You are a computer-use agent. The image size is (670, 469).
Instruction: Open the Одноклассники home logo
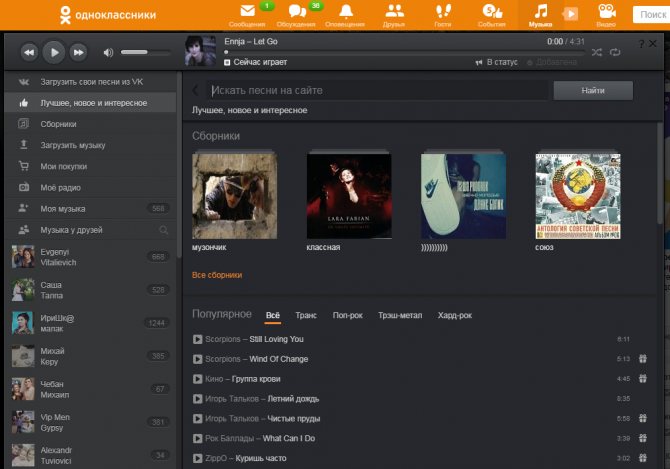(x=107, y=15)
